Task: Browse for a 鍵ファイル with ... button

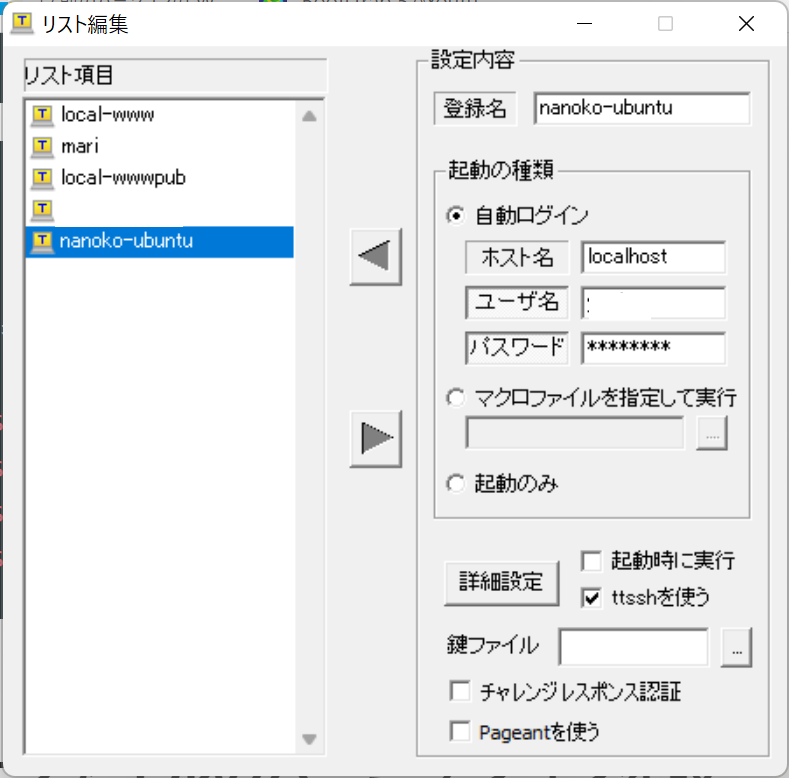Action: 736,647
